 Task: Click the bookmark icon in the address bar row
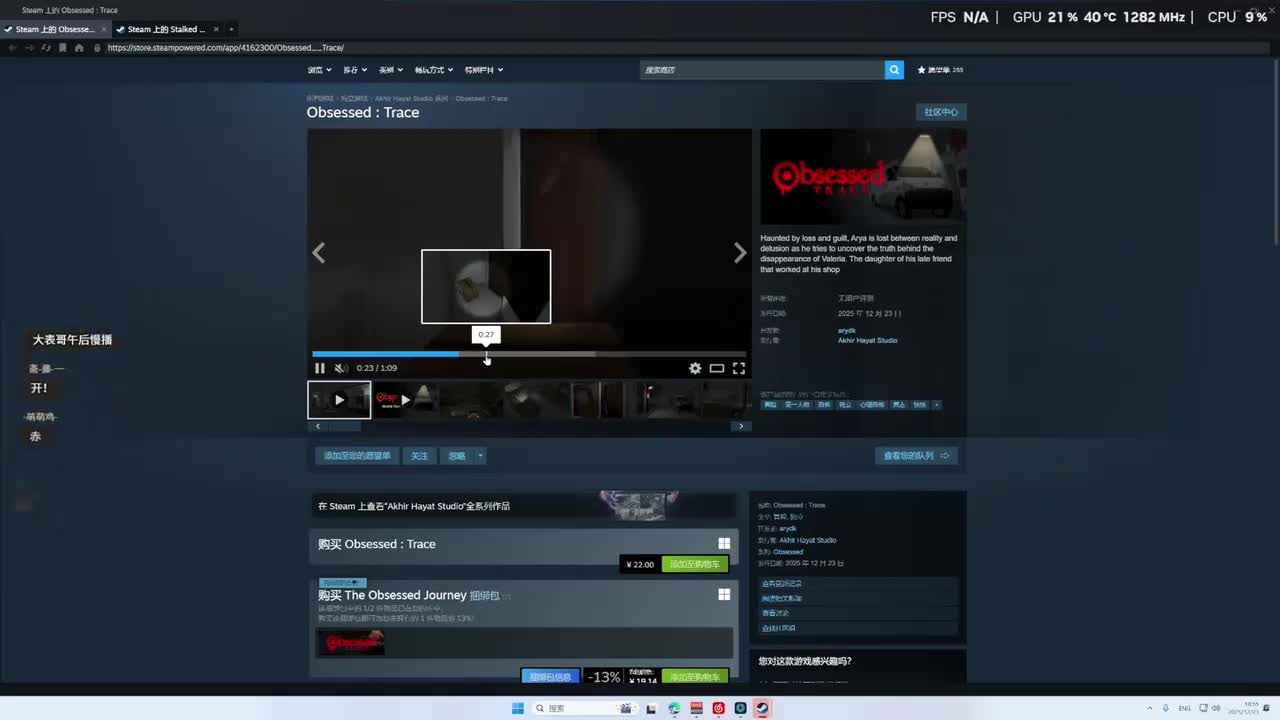[x=62, y=47]
